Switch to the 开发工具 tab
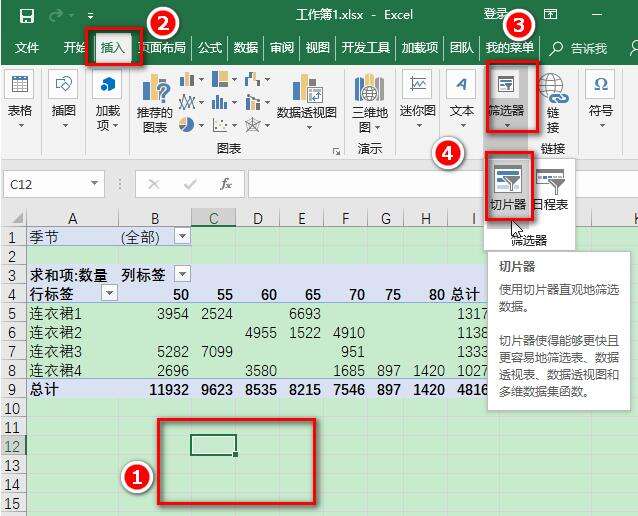Viewport: 638px width, 516px height. click(x=365, y=48)
